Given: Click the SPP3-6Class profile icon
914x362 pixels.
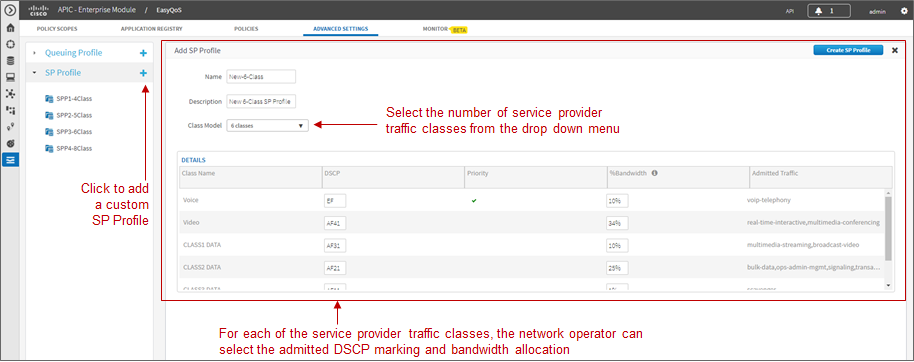Looking at the screenshot, I should (x=50, y=131).
